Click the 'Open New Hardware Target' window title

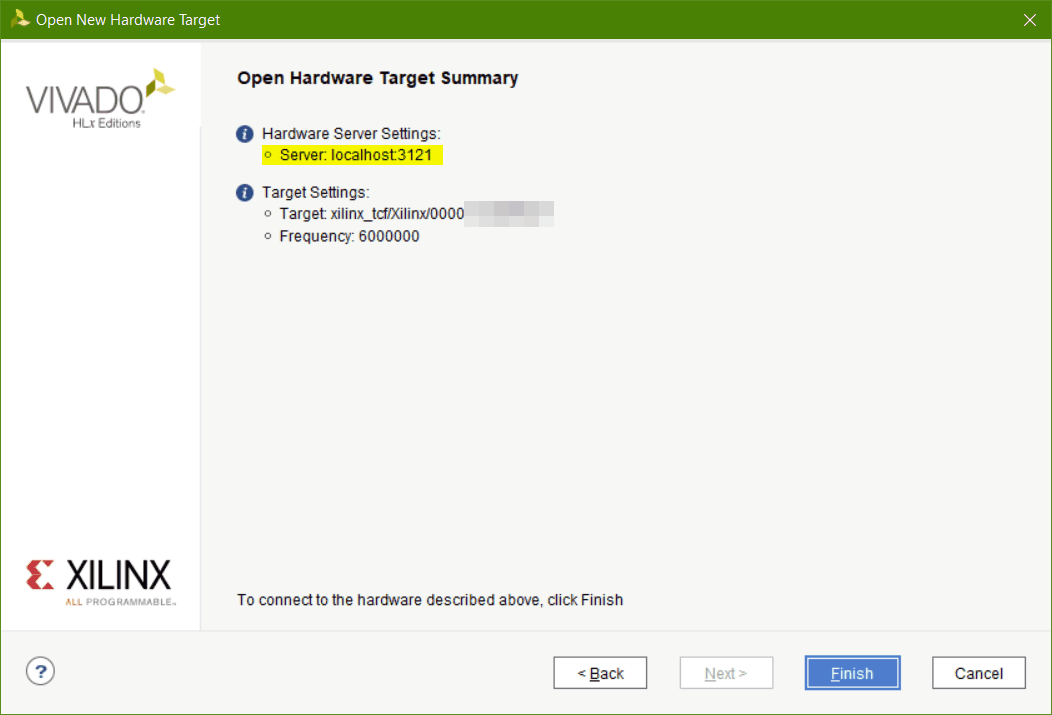[128, 20]
